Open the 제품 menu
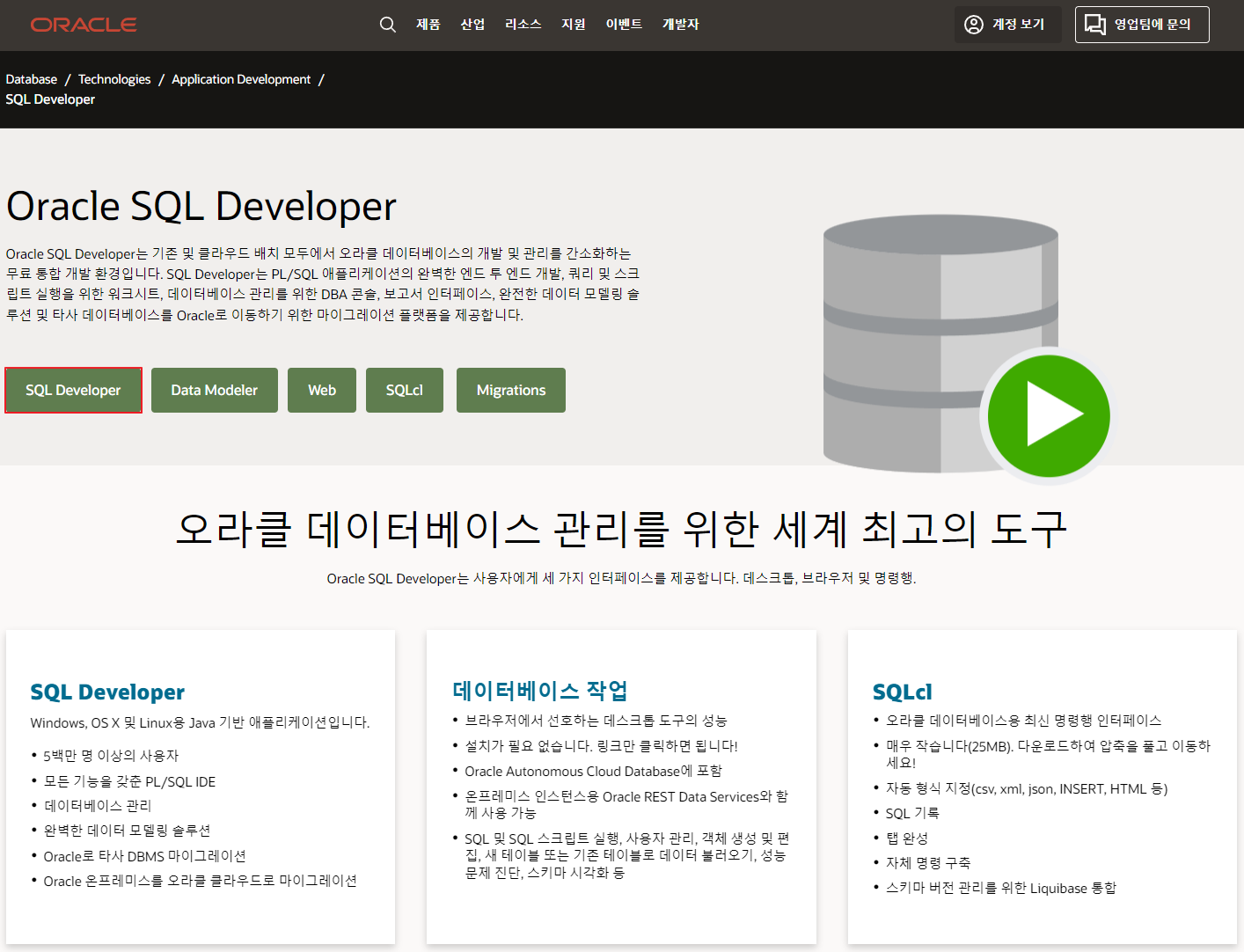Screen dimensions: 1244x952 (428, 25)
